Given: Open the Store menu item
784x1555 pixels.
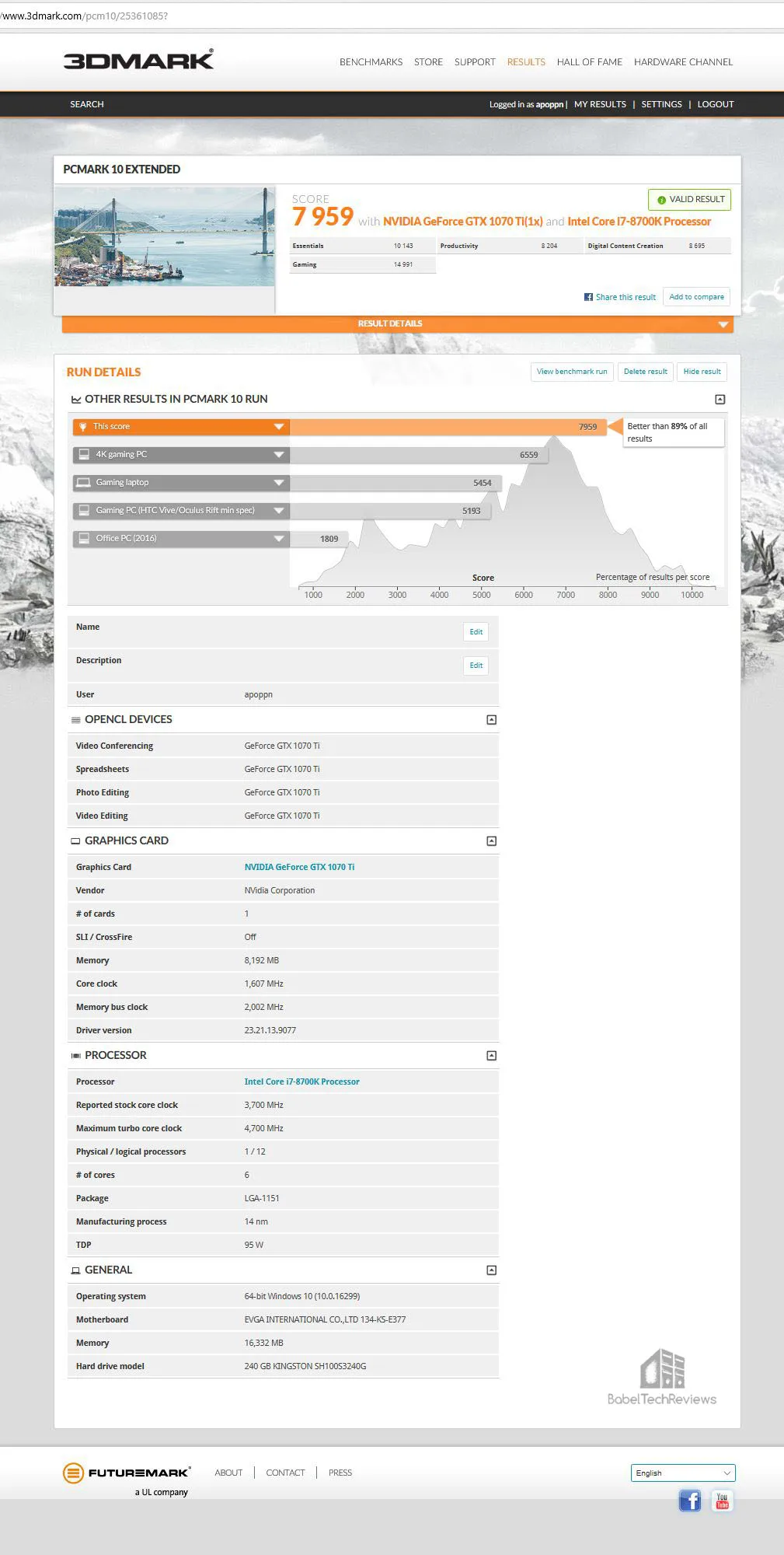Looking at the screenshot, I should (428, 62).
